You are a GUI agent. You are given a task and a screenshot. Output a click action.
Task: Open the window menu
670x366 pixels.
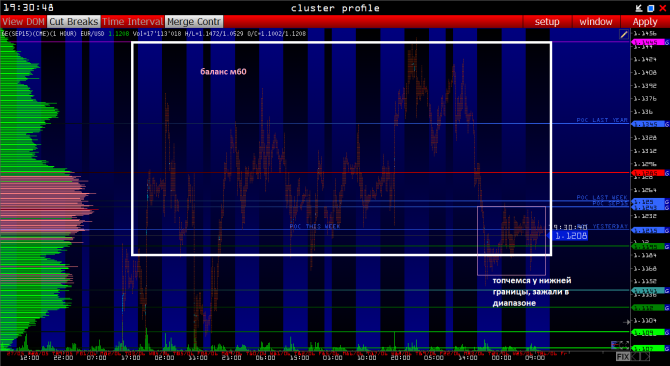click(x=596, y=22)
